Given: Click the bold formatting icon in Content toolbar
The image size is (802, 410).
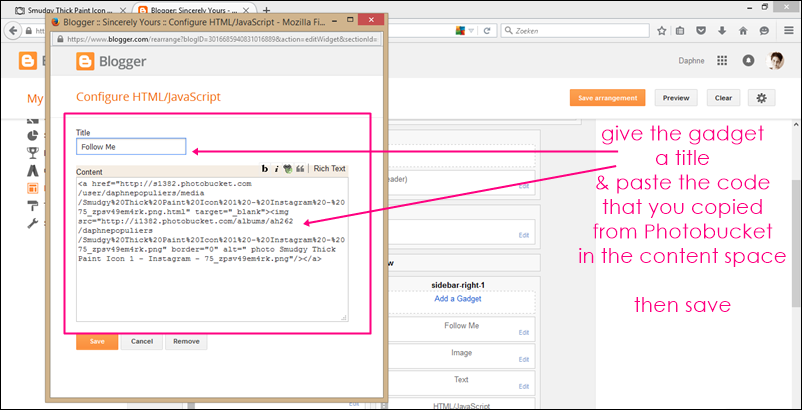Looking at the screenshot, I should coord(265,169).
